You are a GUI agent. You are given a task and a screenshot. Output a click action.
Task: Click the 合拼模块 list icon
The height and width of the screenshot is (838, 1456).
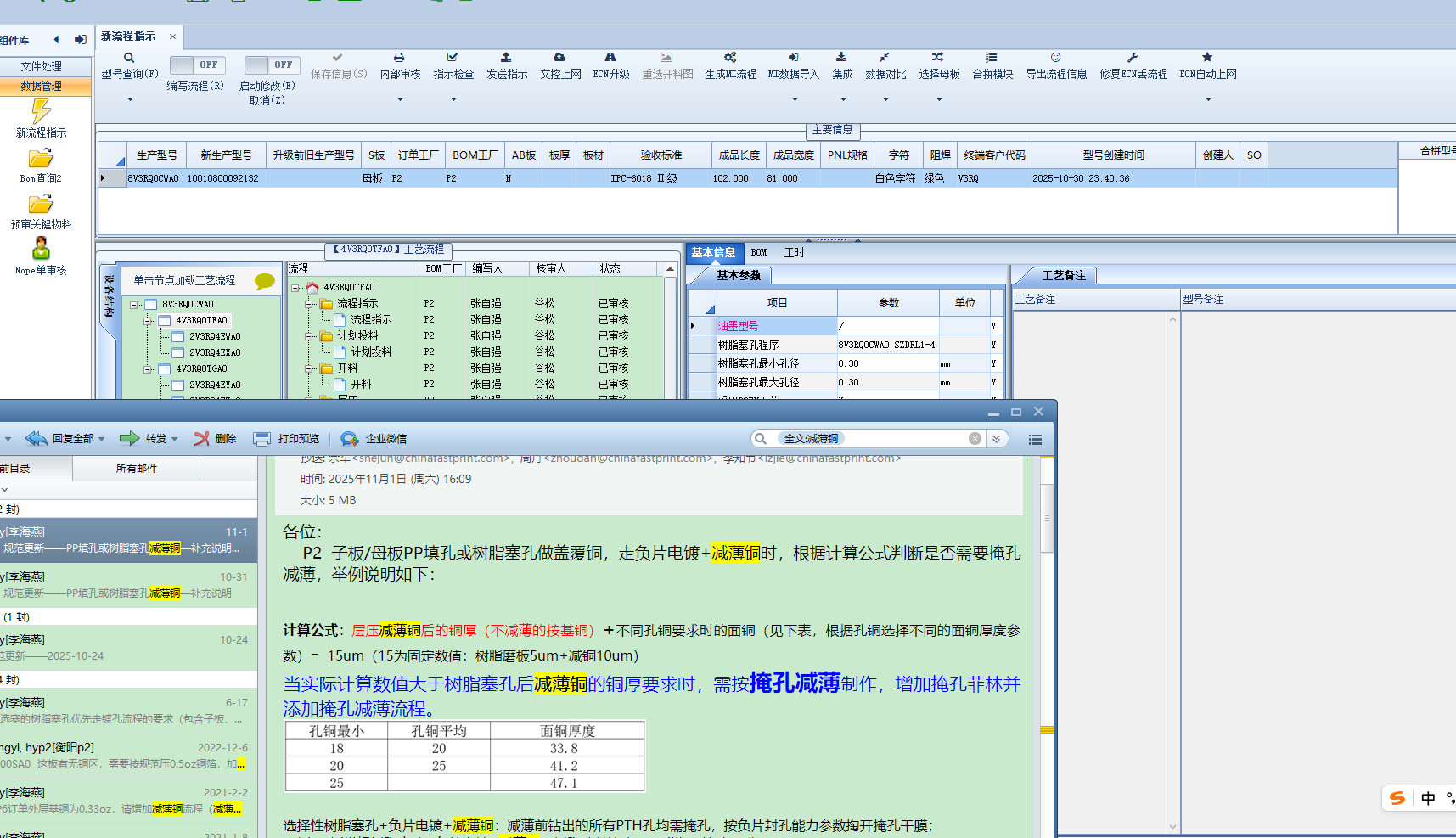click(992, 58)
